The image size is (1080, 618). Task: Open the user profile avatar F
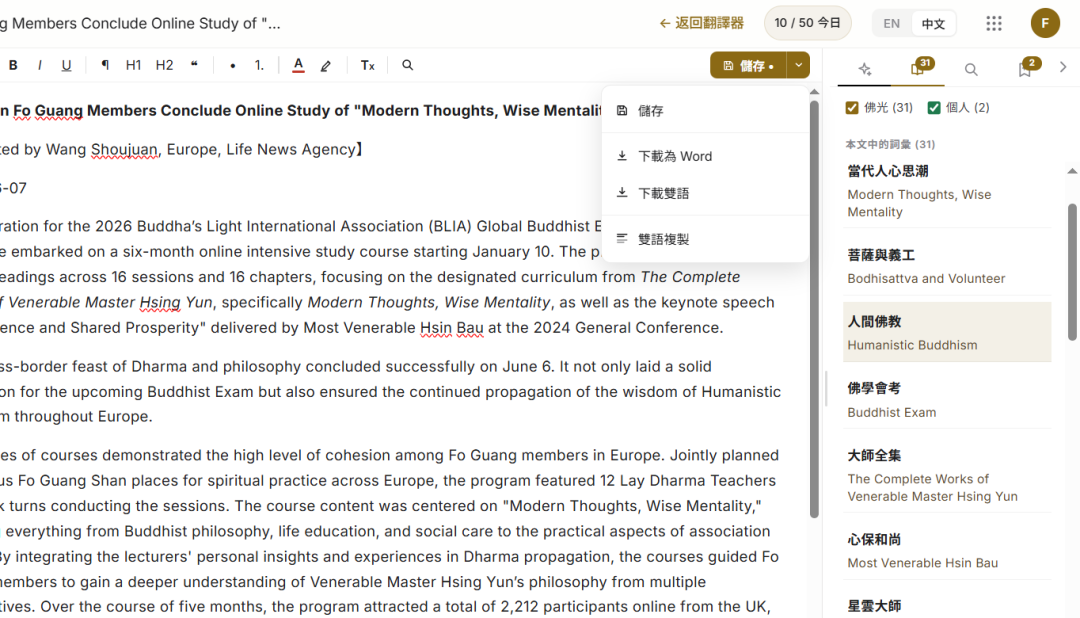(x=1045, y=23)
